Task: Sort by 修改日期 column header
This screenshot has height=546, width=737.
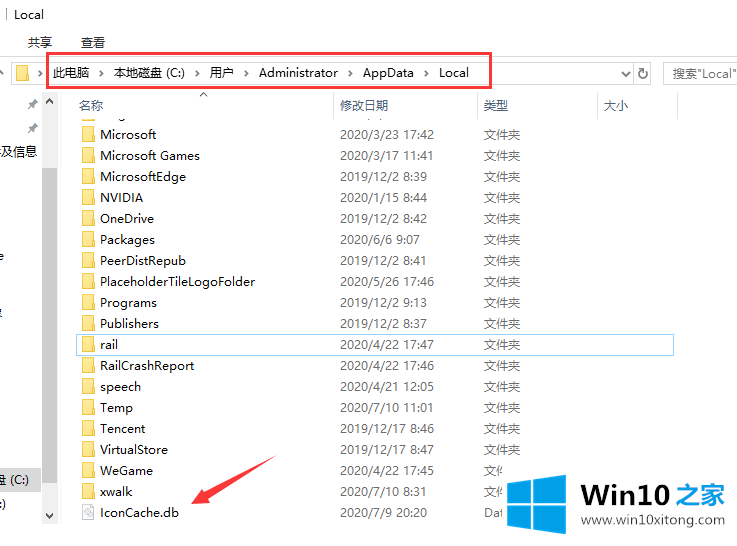Action: click(x=364, y=106)
